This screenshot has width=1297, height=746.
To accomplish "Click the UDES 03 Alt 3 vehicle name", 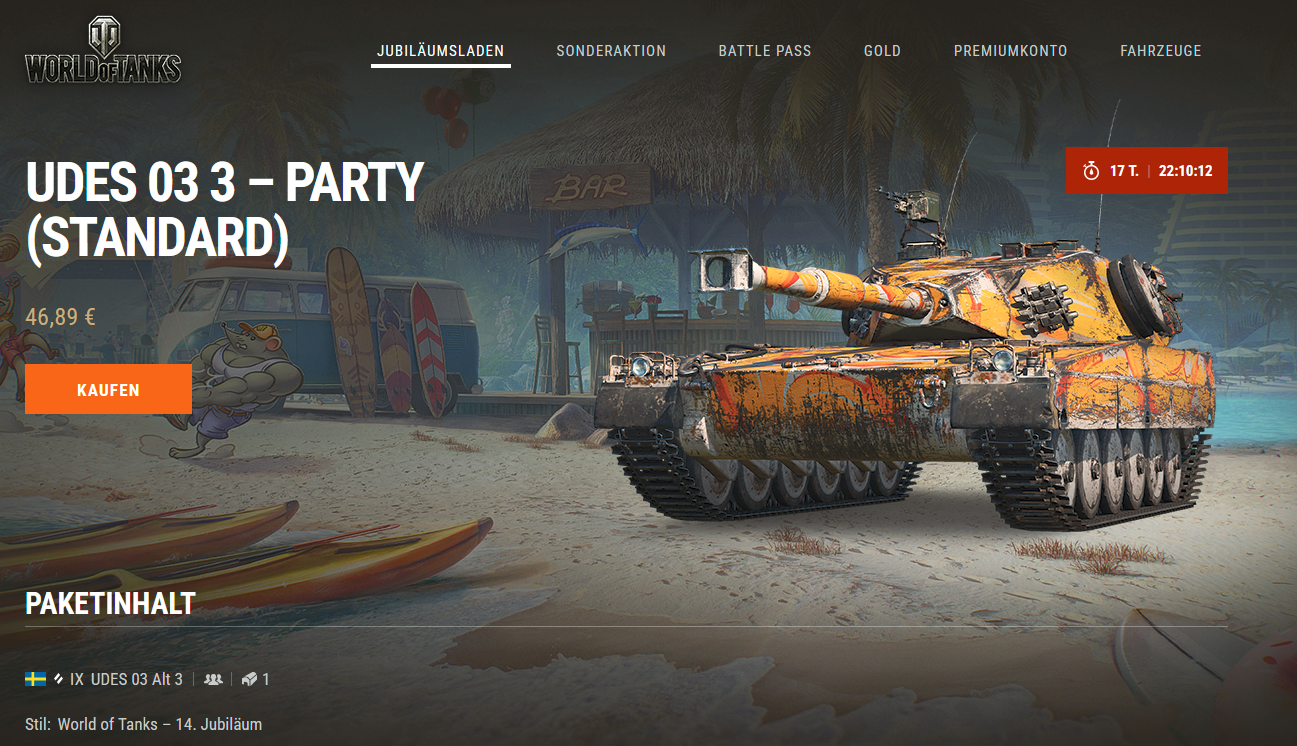I will coord(136,679).
